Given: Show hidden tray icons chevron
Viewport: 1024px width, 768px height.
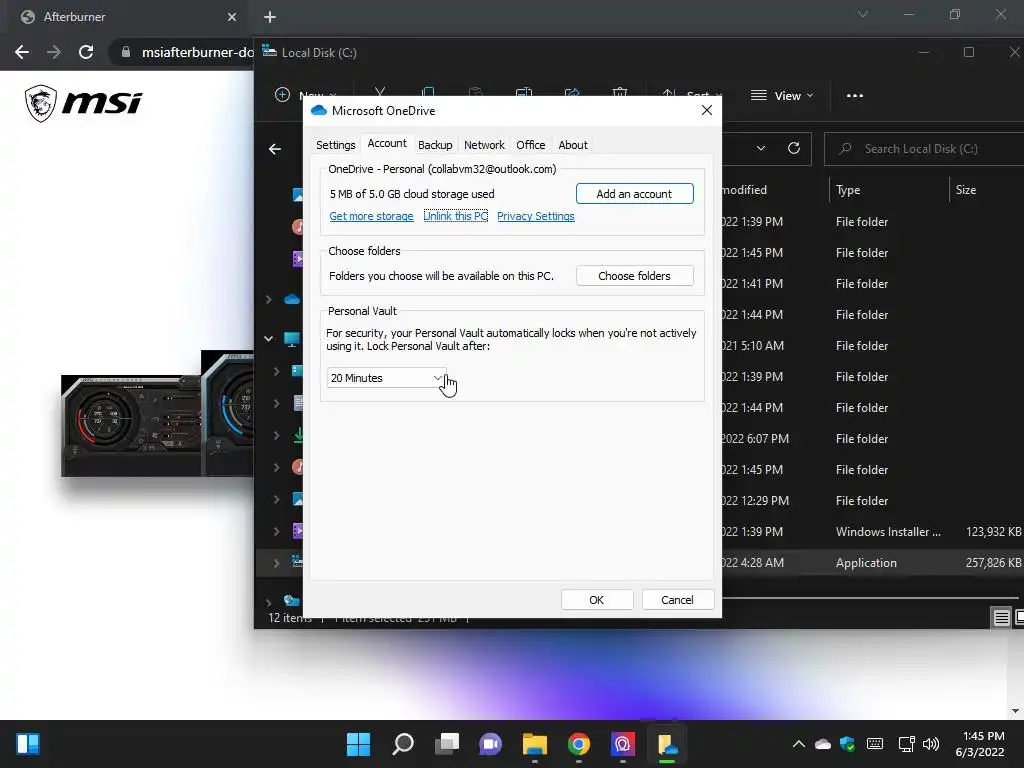Looking at the screenshot, I should click(x=798, y=744).
